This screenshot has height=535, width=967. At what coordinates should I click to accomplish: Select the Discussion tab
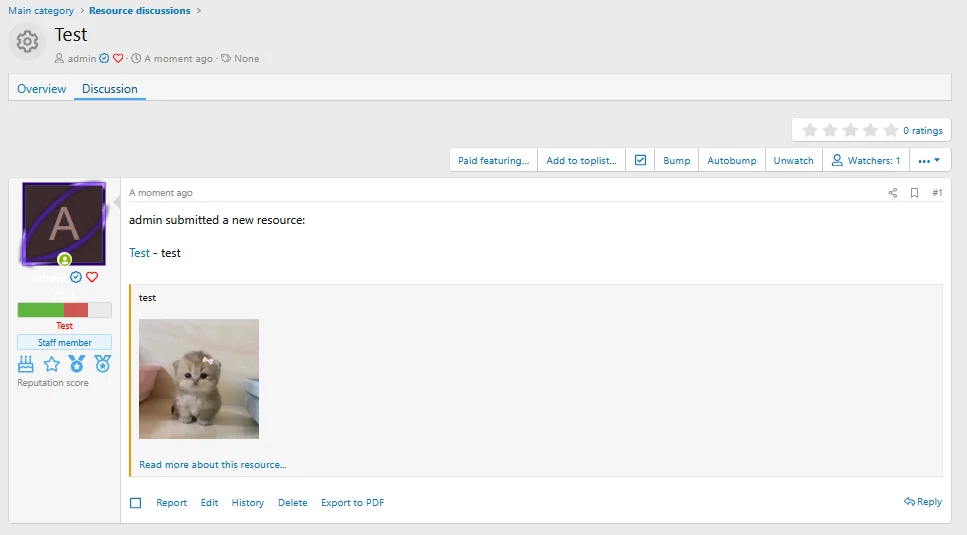pos(110,89)
